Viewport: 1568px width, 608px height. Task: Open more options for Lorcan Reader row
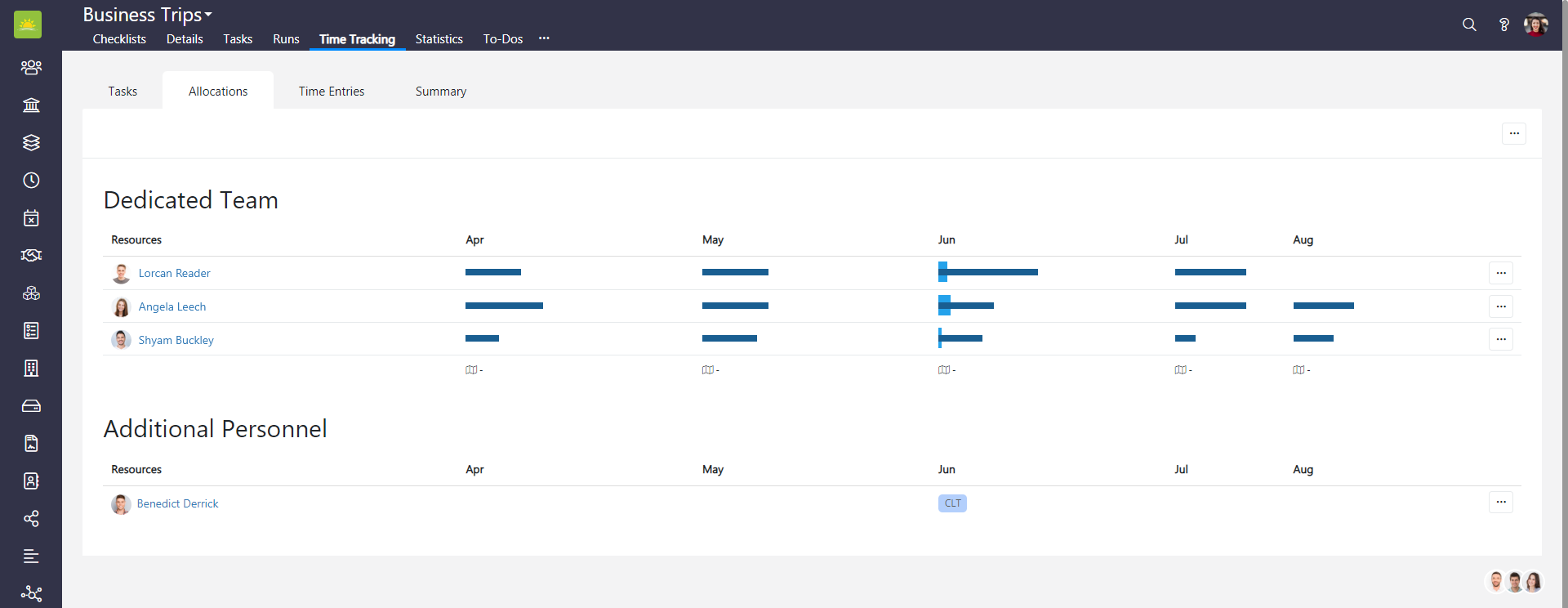(x=1500, y=273)
